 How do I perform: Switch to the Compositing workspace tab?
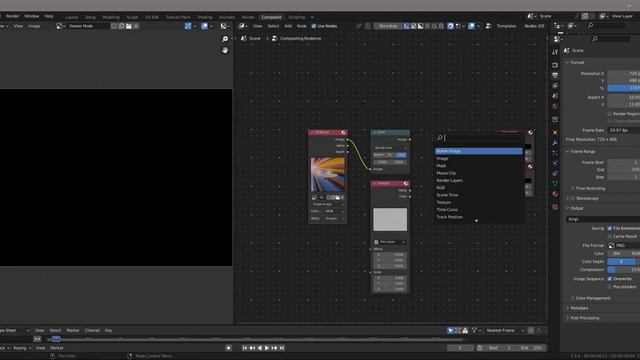(271, 17)
